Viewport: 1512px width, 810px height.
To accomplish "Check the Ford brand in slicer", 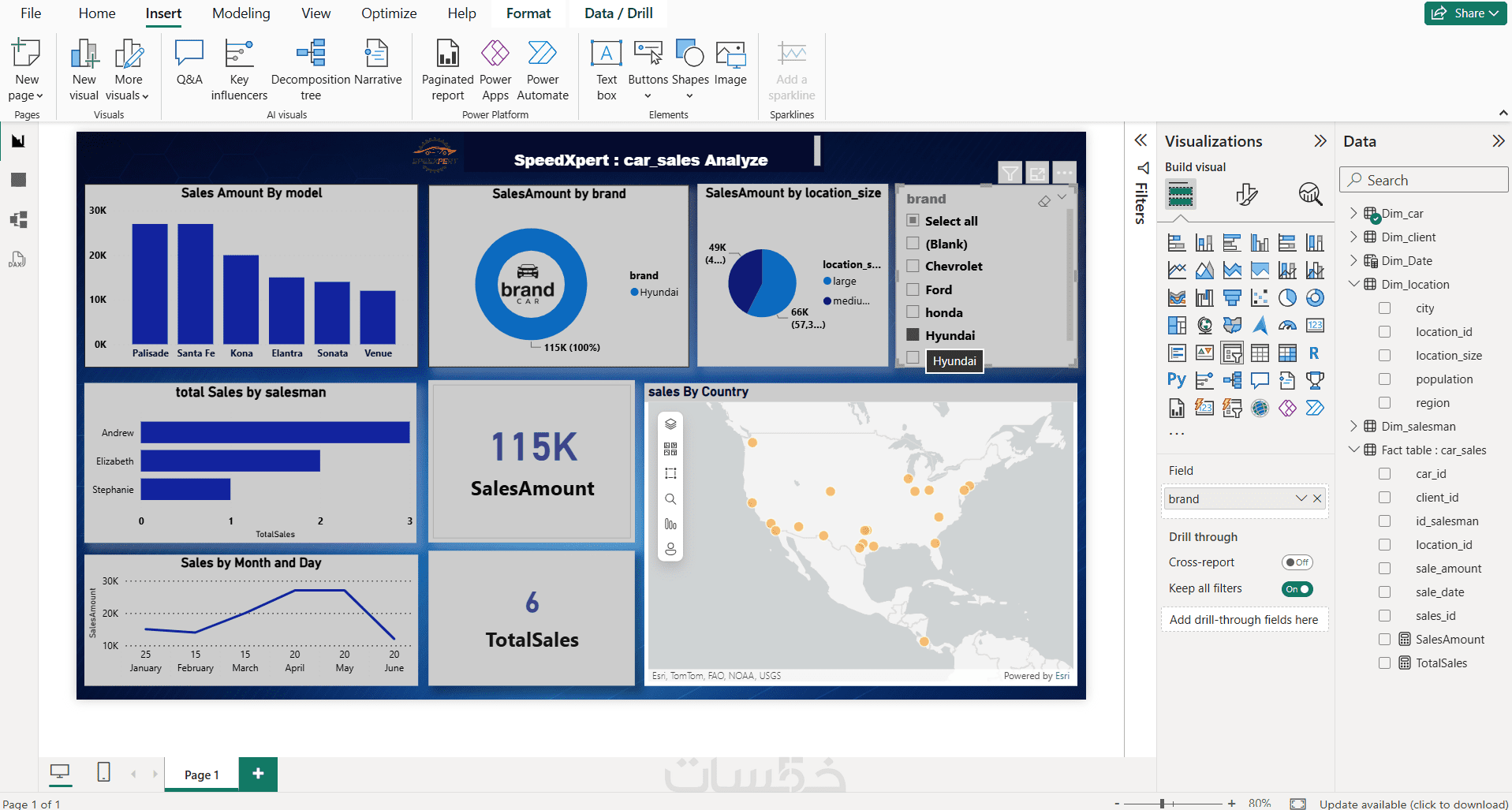I will 913,289.
